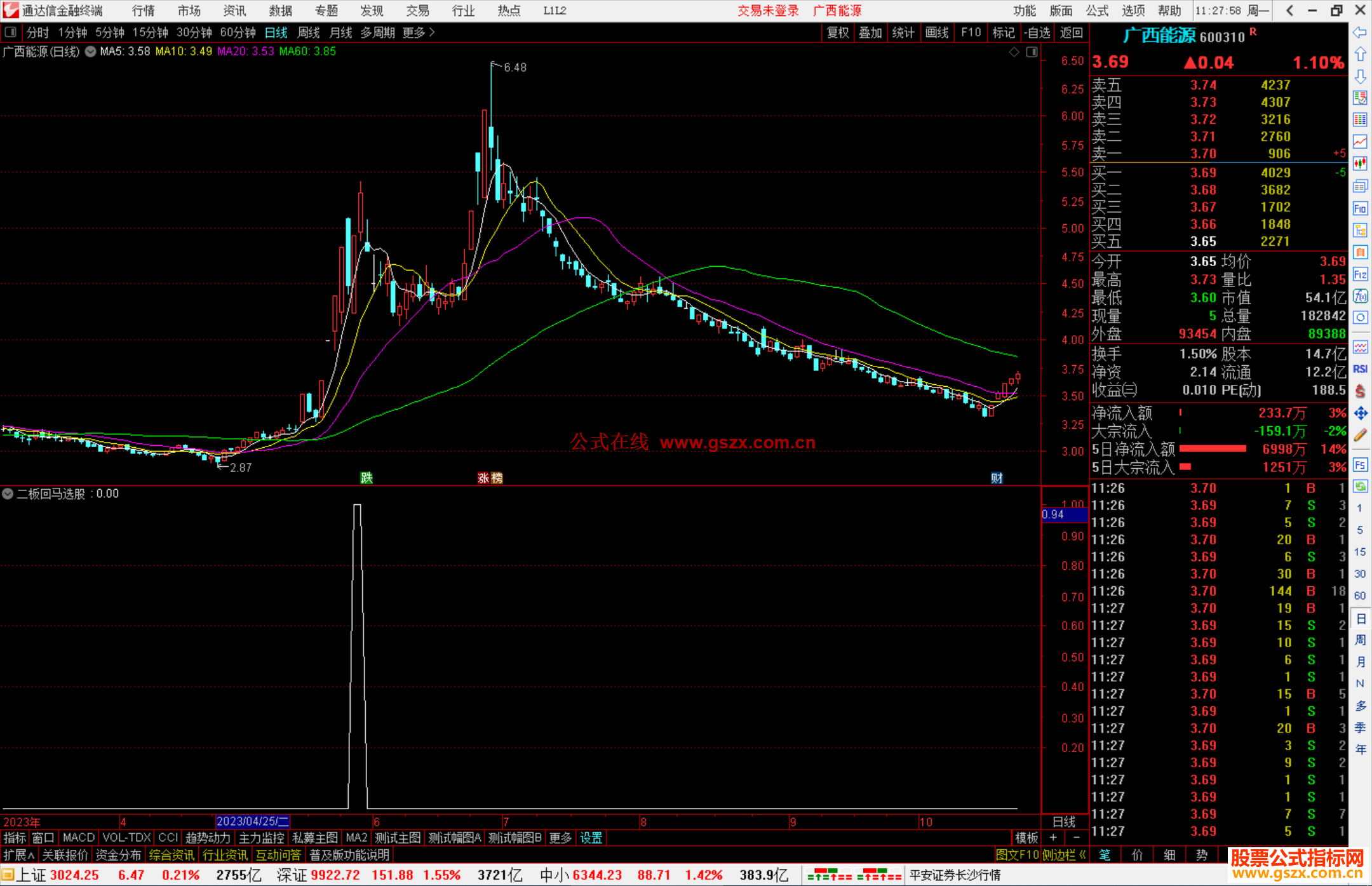Click the 复权 button
Screen dimensions: 1372x886
[x=837, y=32]
